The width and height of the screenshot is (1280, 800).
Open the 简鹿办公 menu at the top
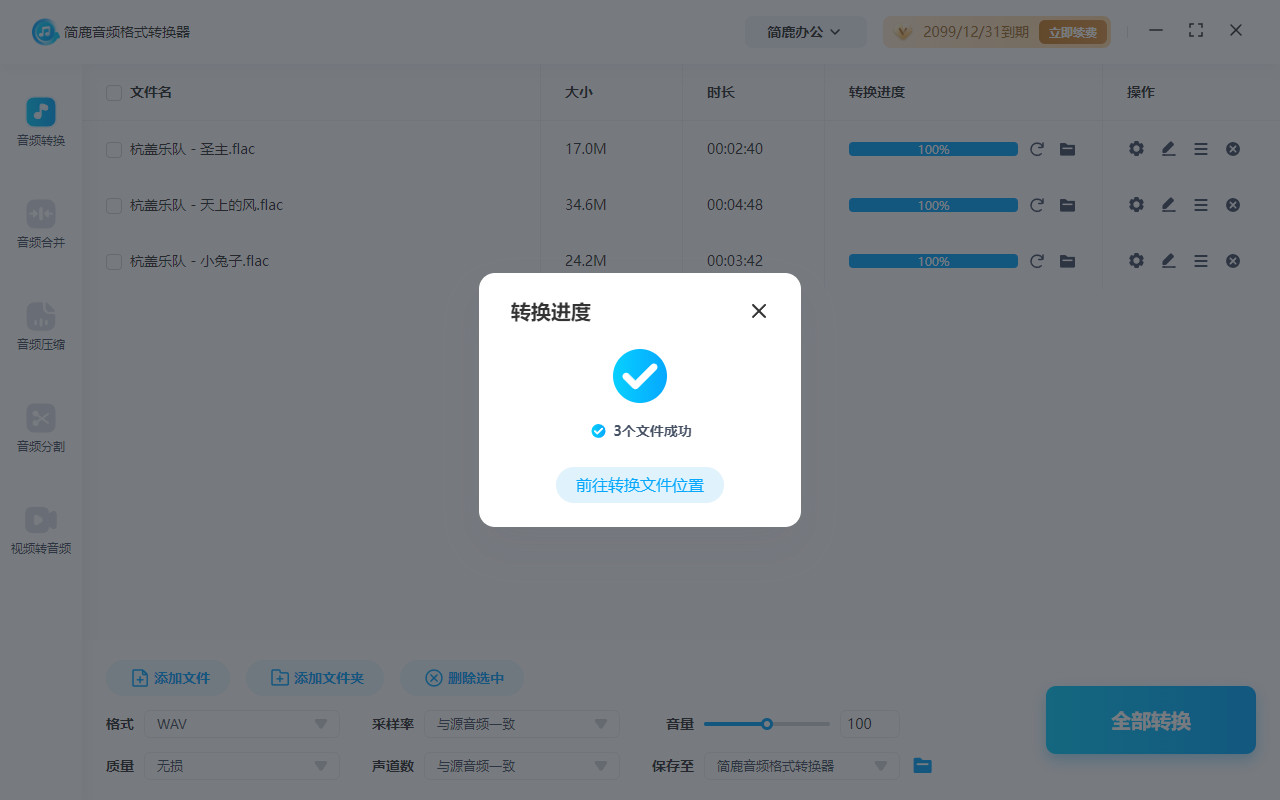[806, 31]
